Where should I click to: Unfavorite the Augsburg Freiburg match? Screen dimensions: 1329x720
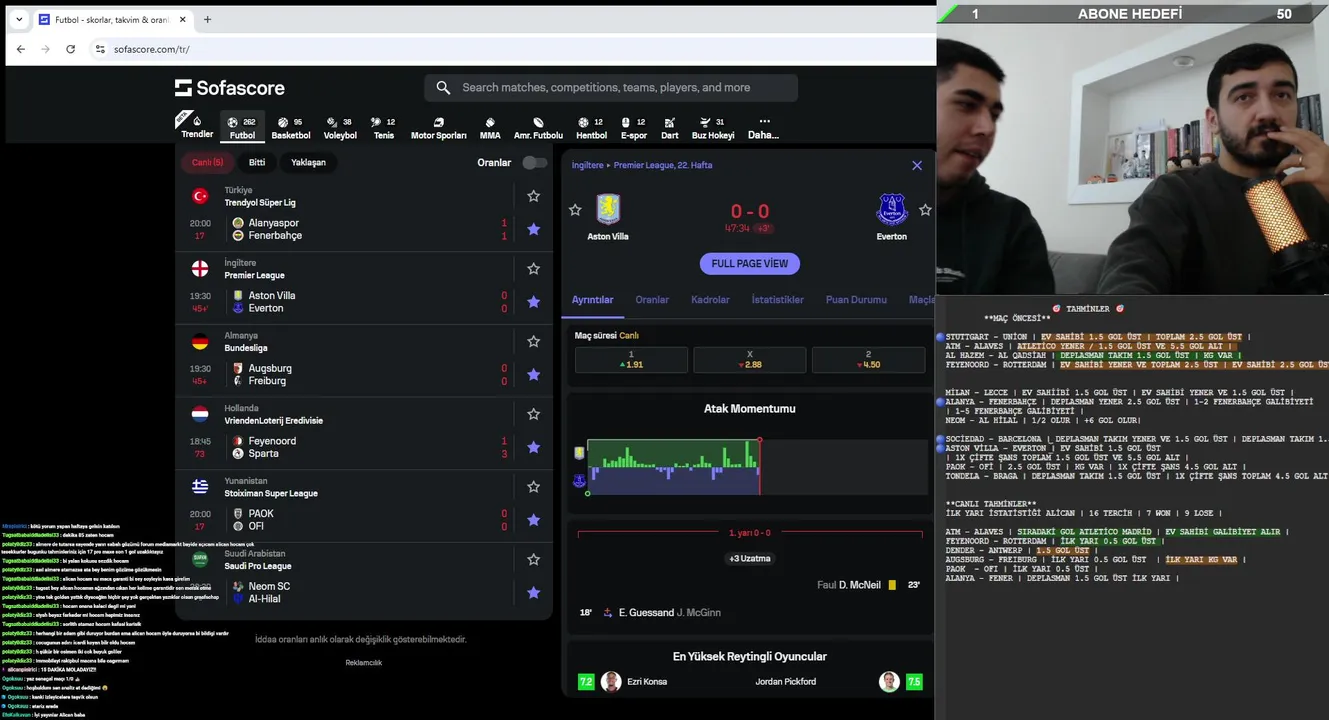(534, 374)
